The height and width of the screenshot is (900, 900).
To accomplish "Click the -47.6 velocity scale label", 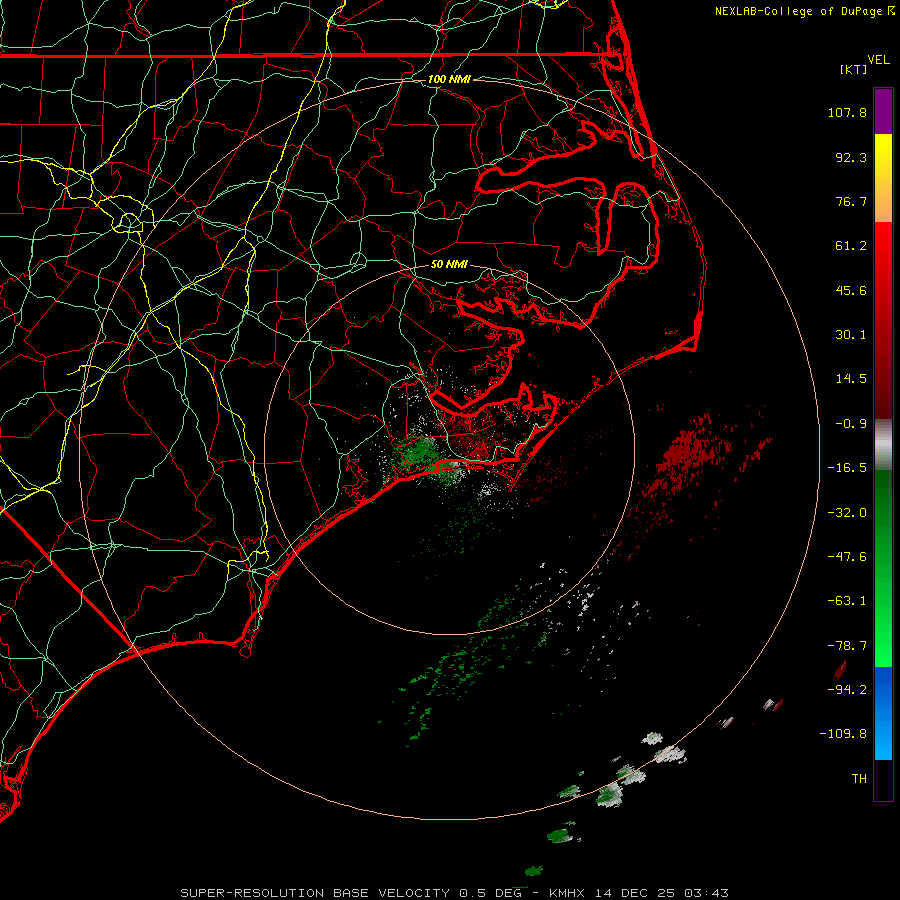I will tap(847, 557).
